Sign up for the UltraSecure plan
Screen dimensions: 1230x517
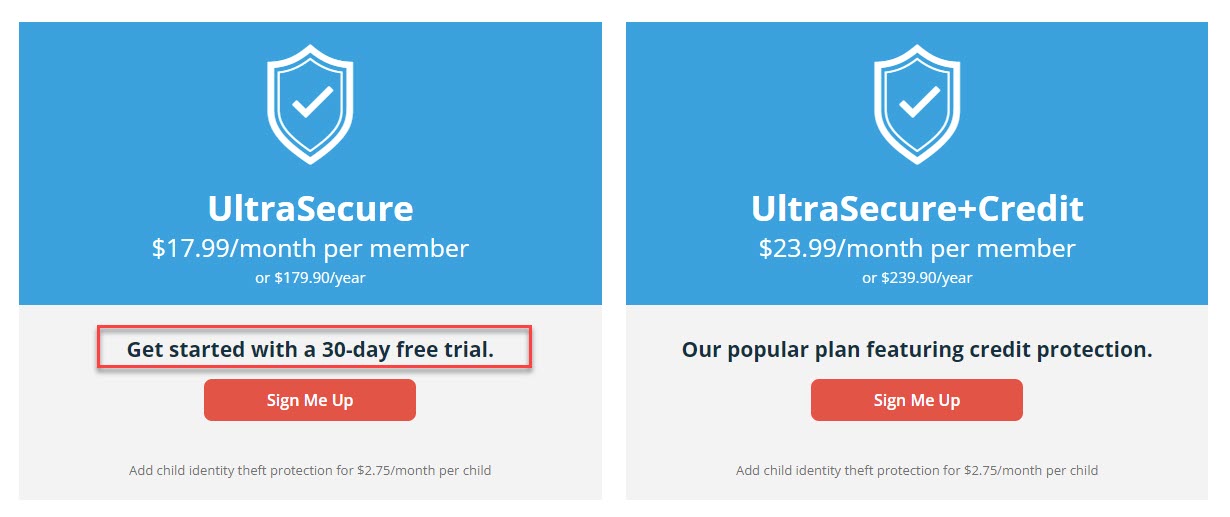(x=310, y=400)
